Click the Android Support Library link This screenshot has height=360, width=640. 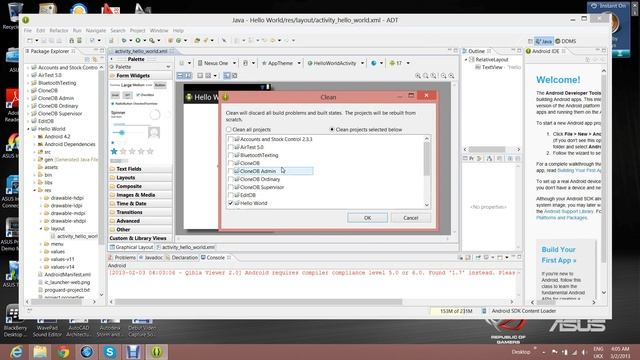(x=569, y=211)
